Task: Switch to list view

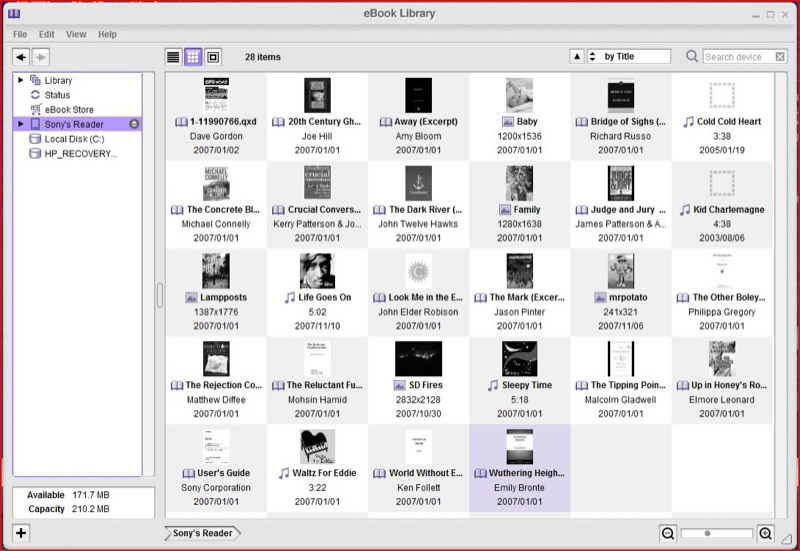Action: pos(173,57)
